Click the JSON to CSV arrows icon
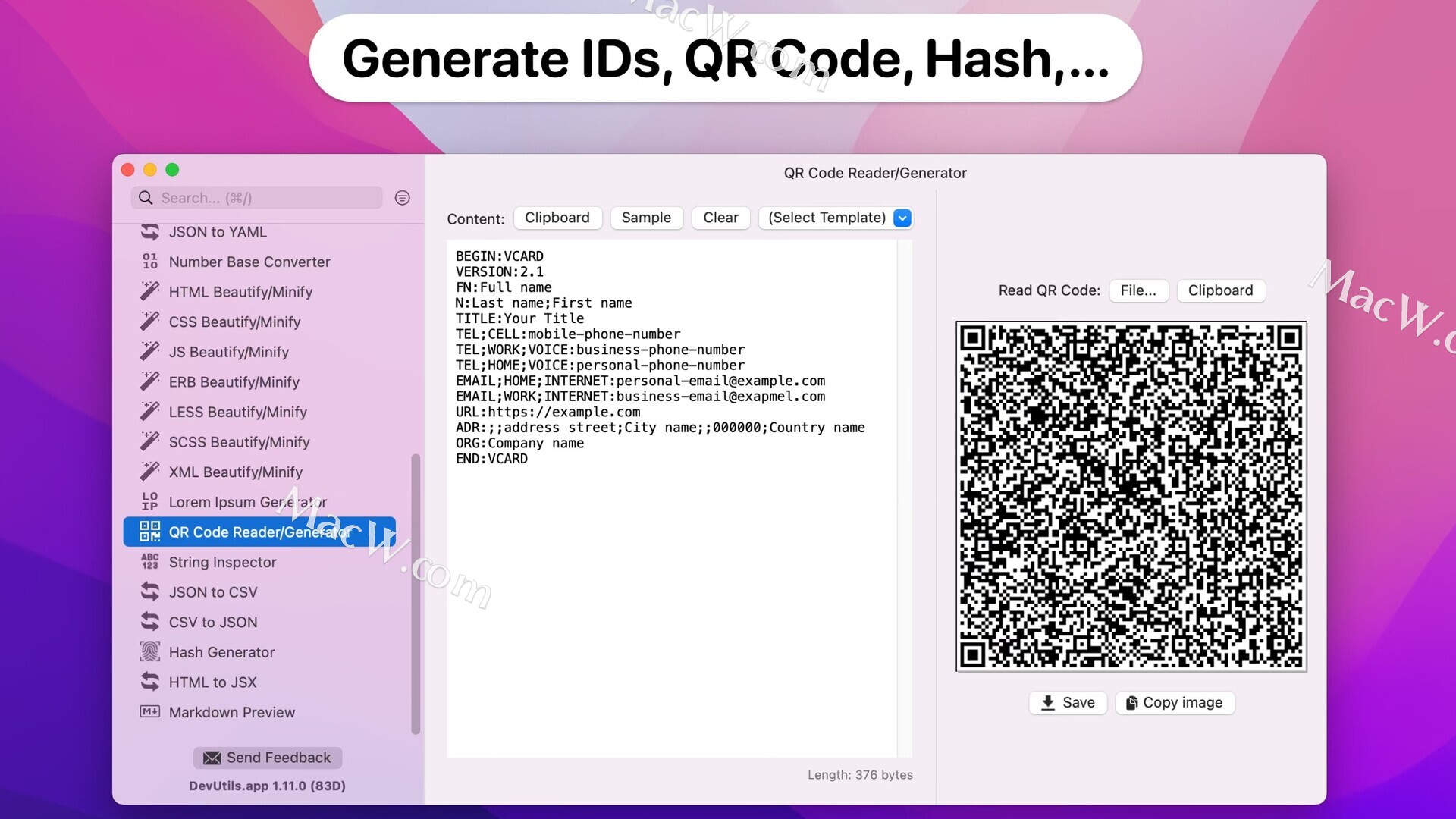The height and width of the screenshot is (819, 1456). click(x=150, y=592)
